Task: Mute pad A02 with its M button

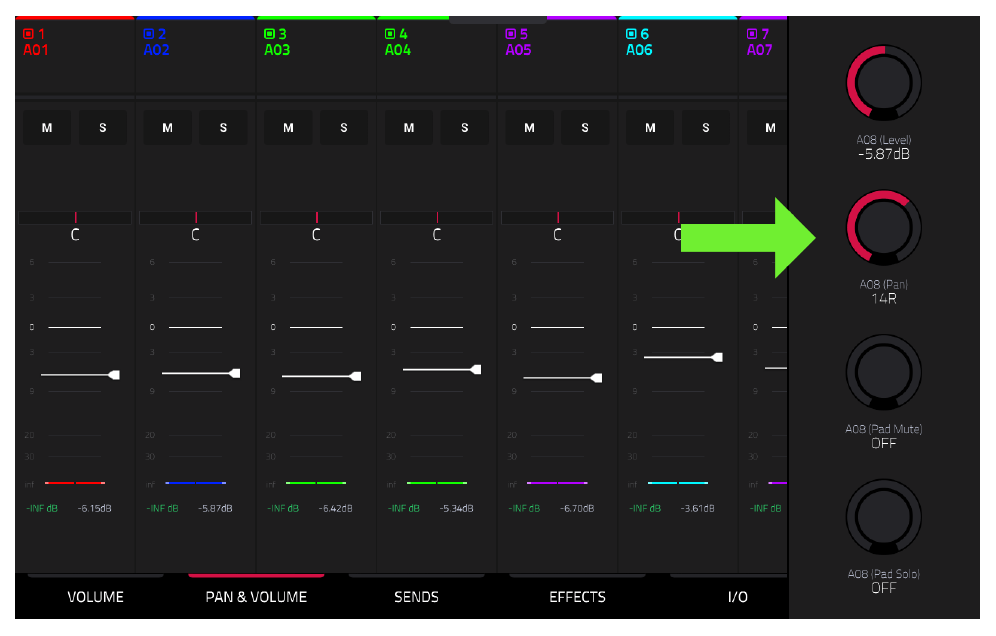Action: [x=168, y=128]
